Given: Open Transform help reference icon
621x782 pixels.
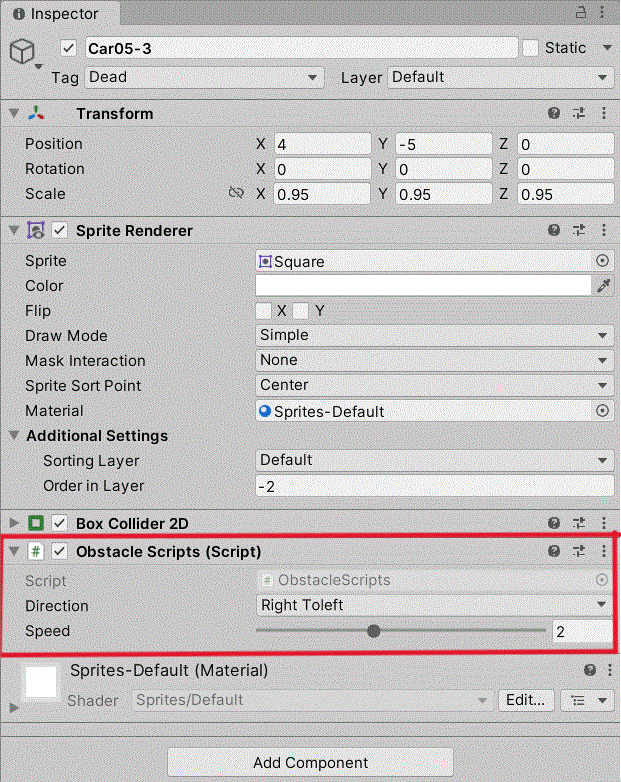Looking at the screenshot, I should tap(554, 113).
